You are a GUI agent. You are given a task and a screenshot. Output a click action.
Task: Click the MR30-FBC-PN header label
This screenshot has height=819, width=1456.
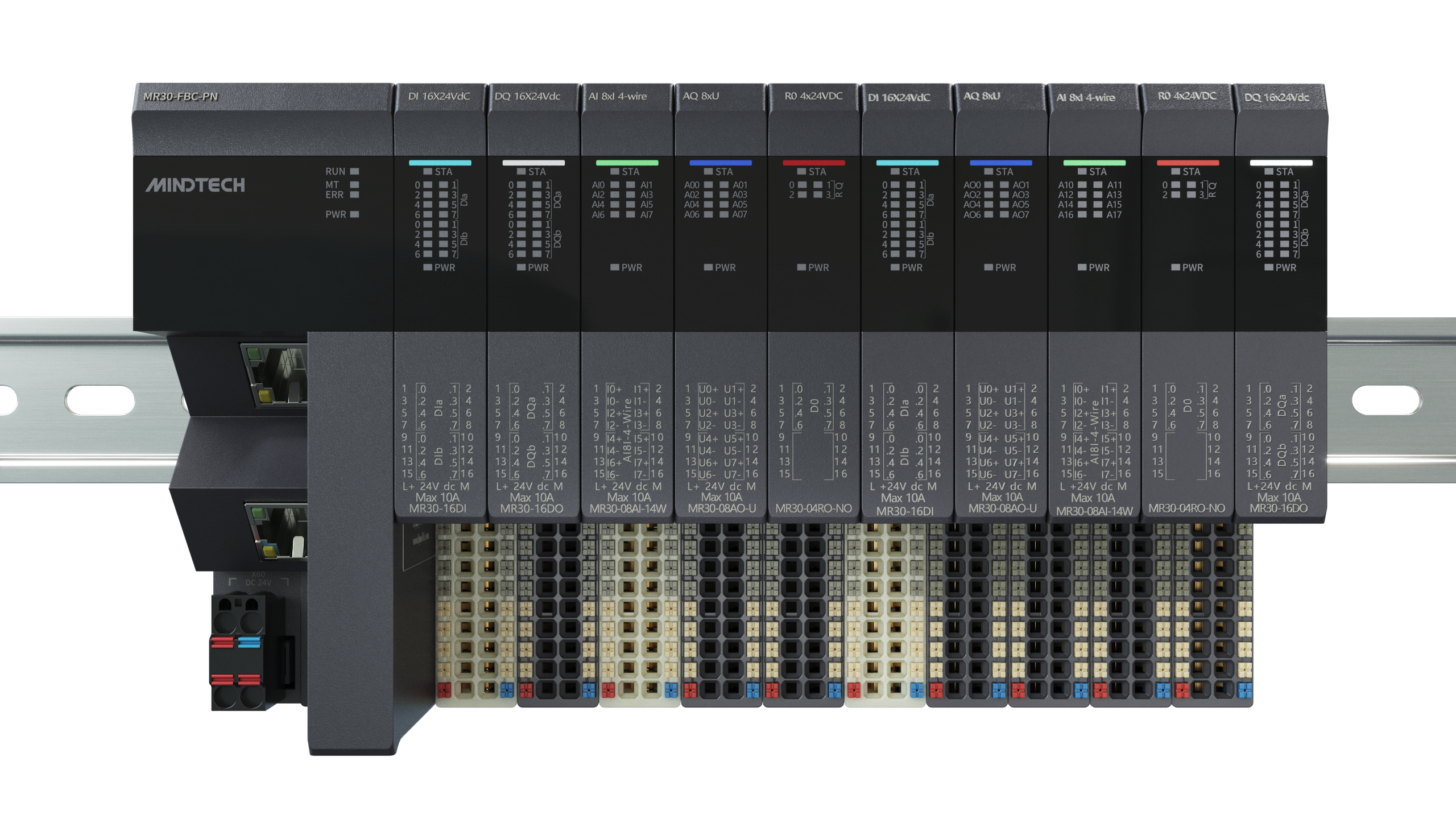pyautogui.click(x=180, y=97)
